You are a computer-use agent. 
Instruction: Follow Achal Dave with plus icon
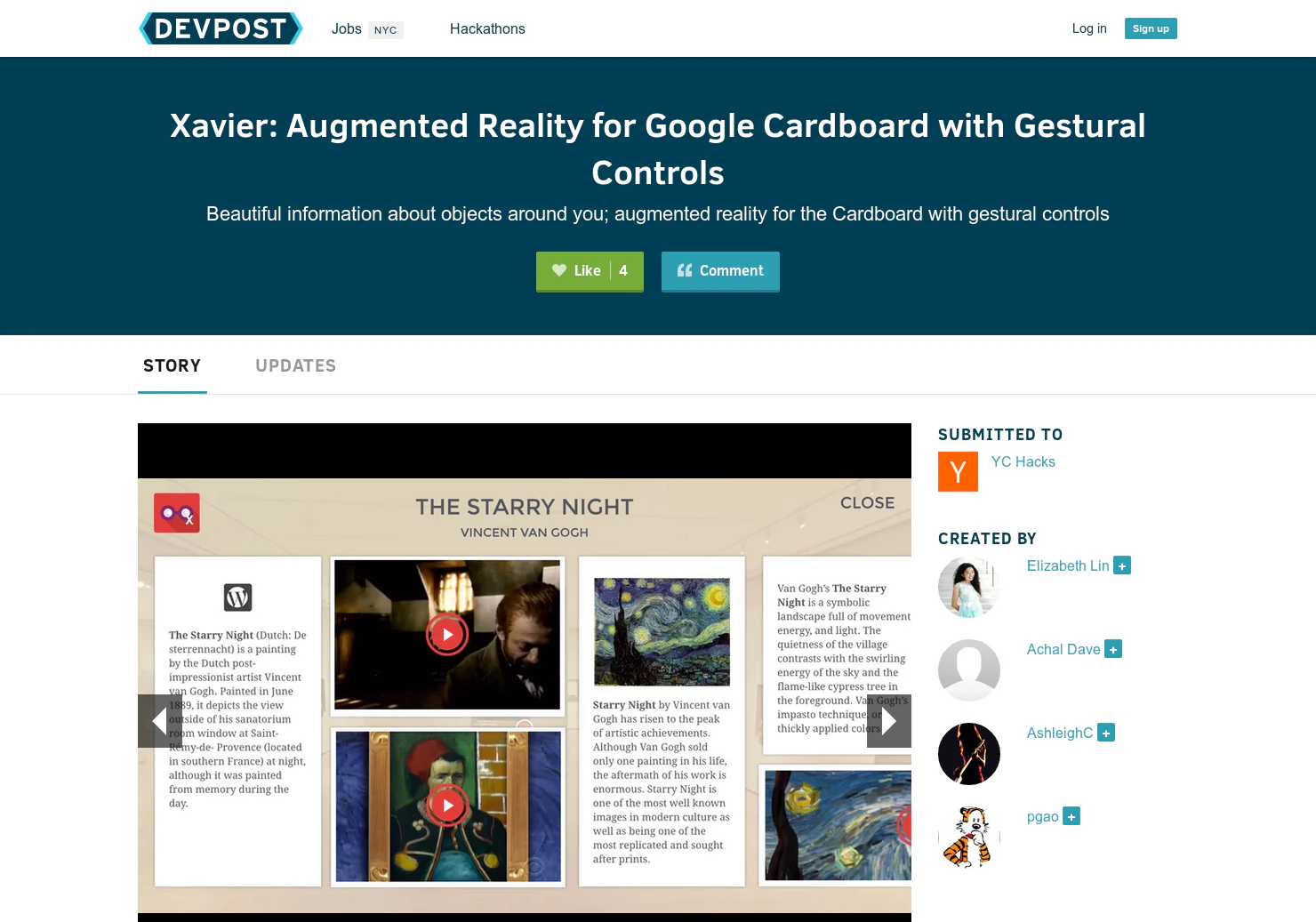1113,649
